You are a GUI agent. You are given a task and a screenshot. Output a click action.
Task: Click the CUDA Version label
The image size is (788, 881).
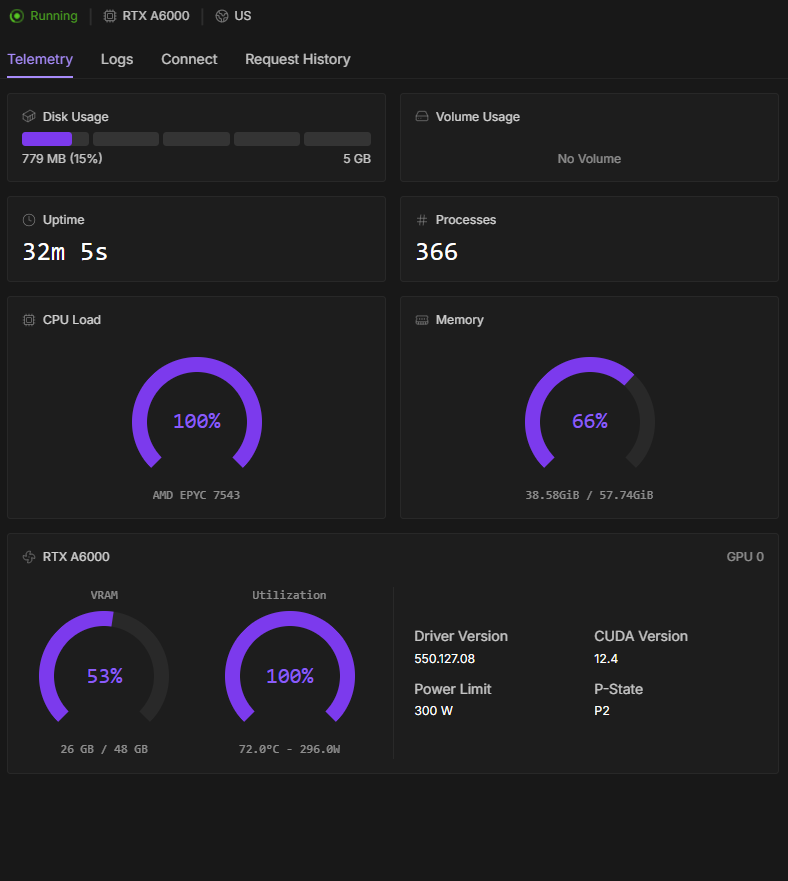point(641,636)
